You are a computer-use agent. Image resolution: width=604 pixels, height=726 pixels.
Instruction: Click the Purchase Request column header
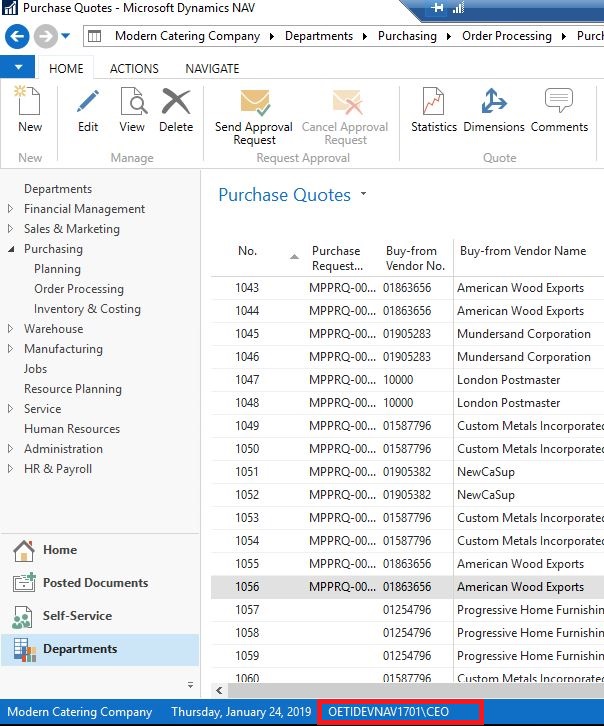coord(337,258)
